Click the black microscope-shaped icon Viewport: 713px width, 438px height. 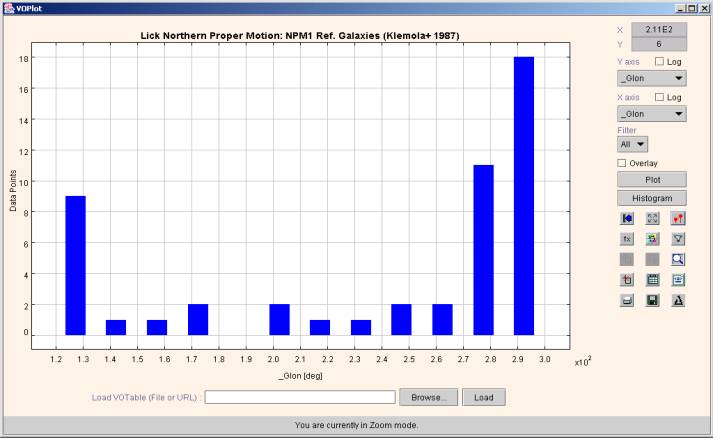(x=678, y=300)
